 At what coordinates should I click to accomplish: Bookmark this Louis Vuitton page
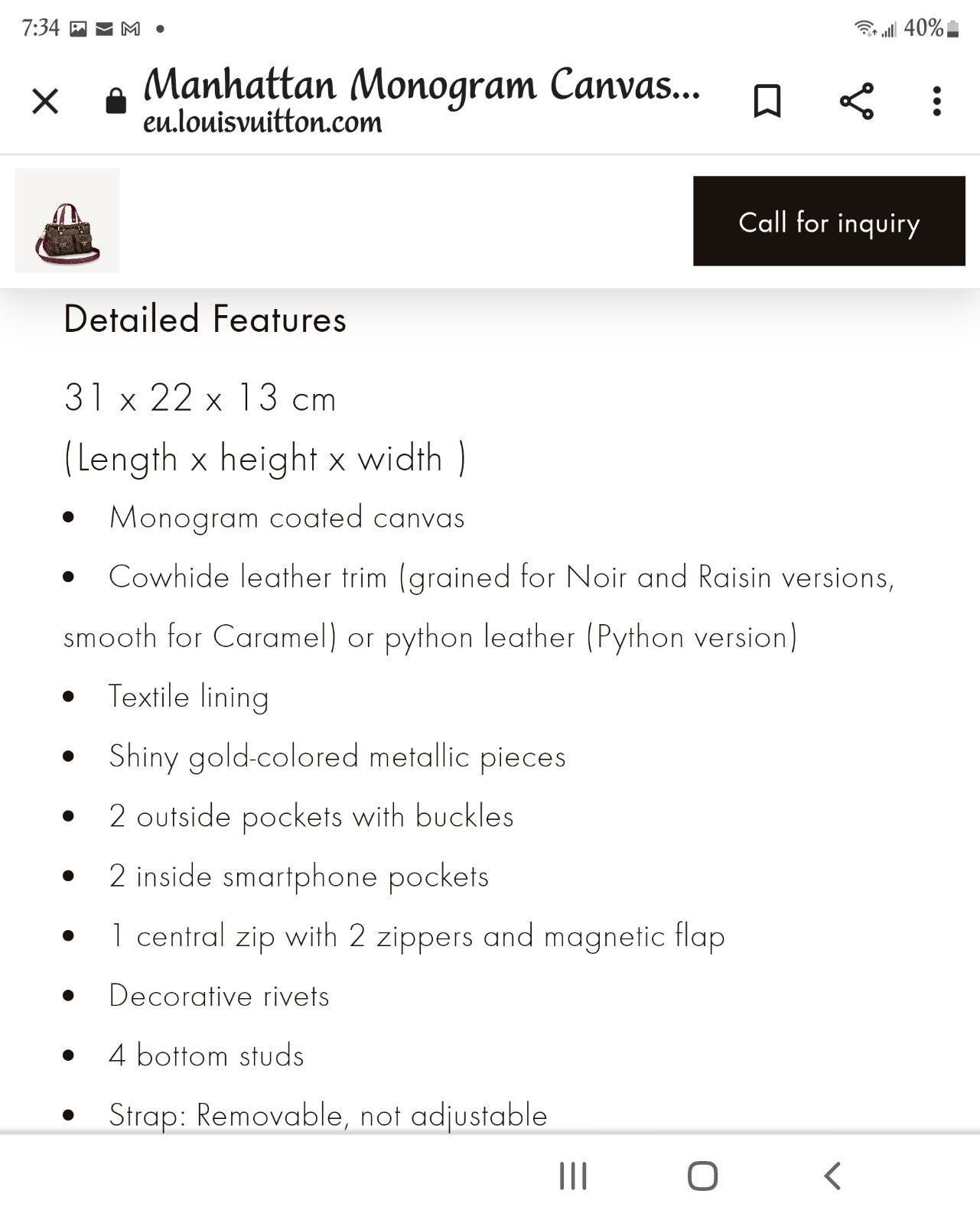(767, 101)
